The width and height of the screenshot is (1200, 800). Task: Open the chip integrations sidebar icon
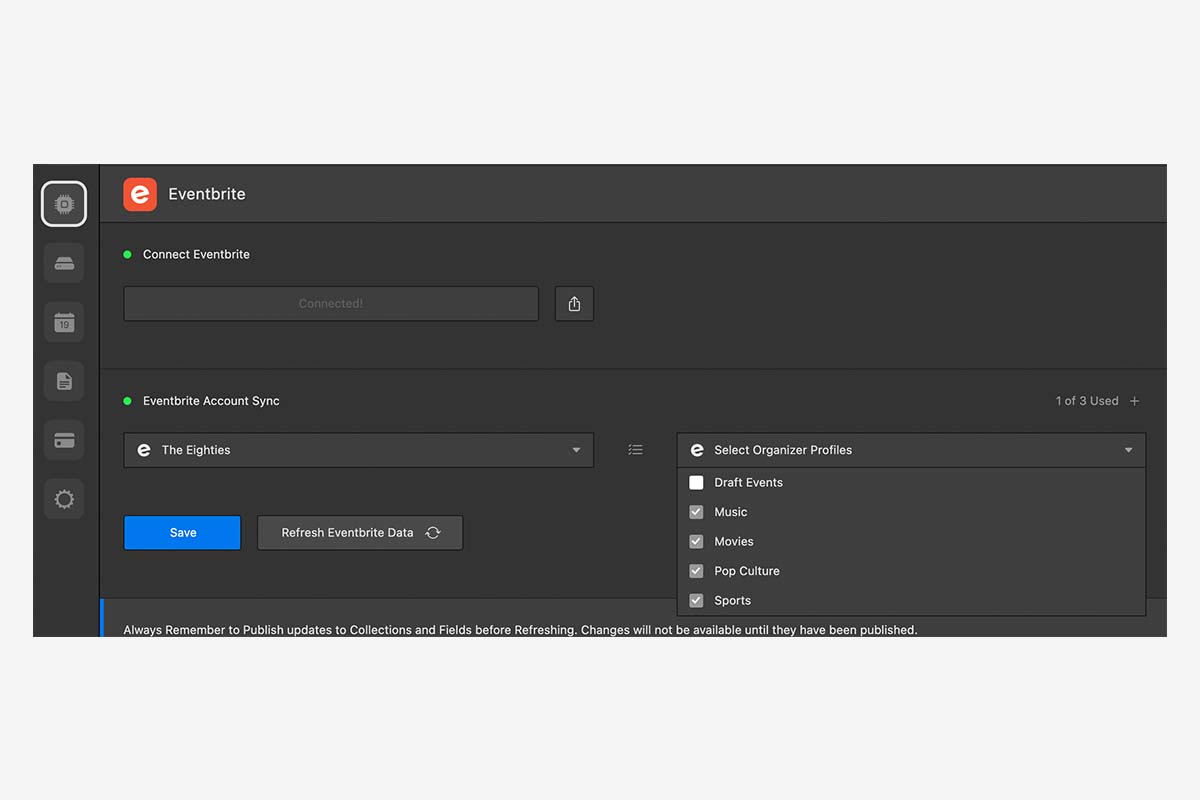pyautogui.click(x=64, y=204)
